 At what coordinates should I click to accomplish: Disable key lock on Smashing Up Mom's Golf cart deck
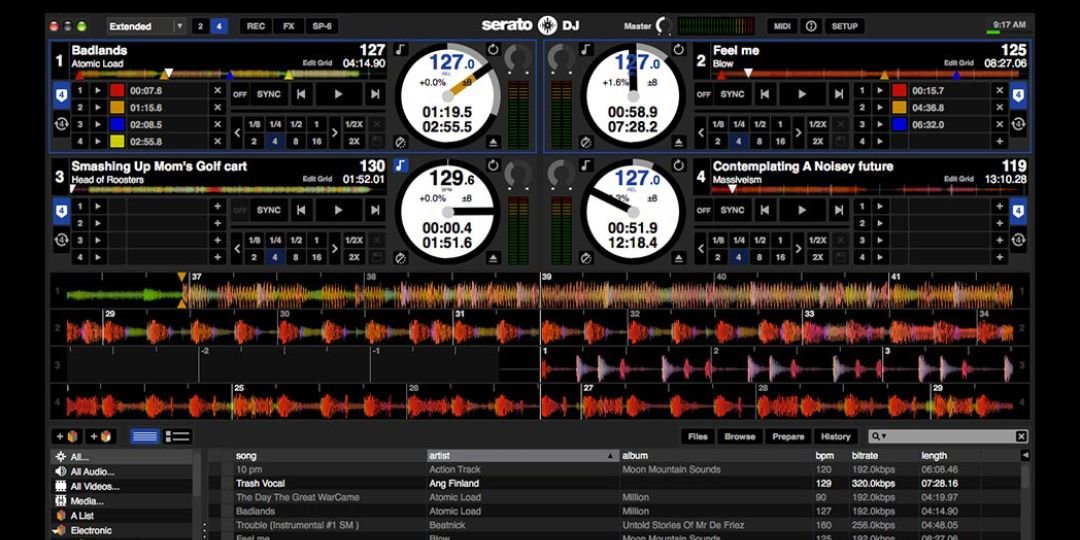tap(401, 165)
